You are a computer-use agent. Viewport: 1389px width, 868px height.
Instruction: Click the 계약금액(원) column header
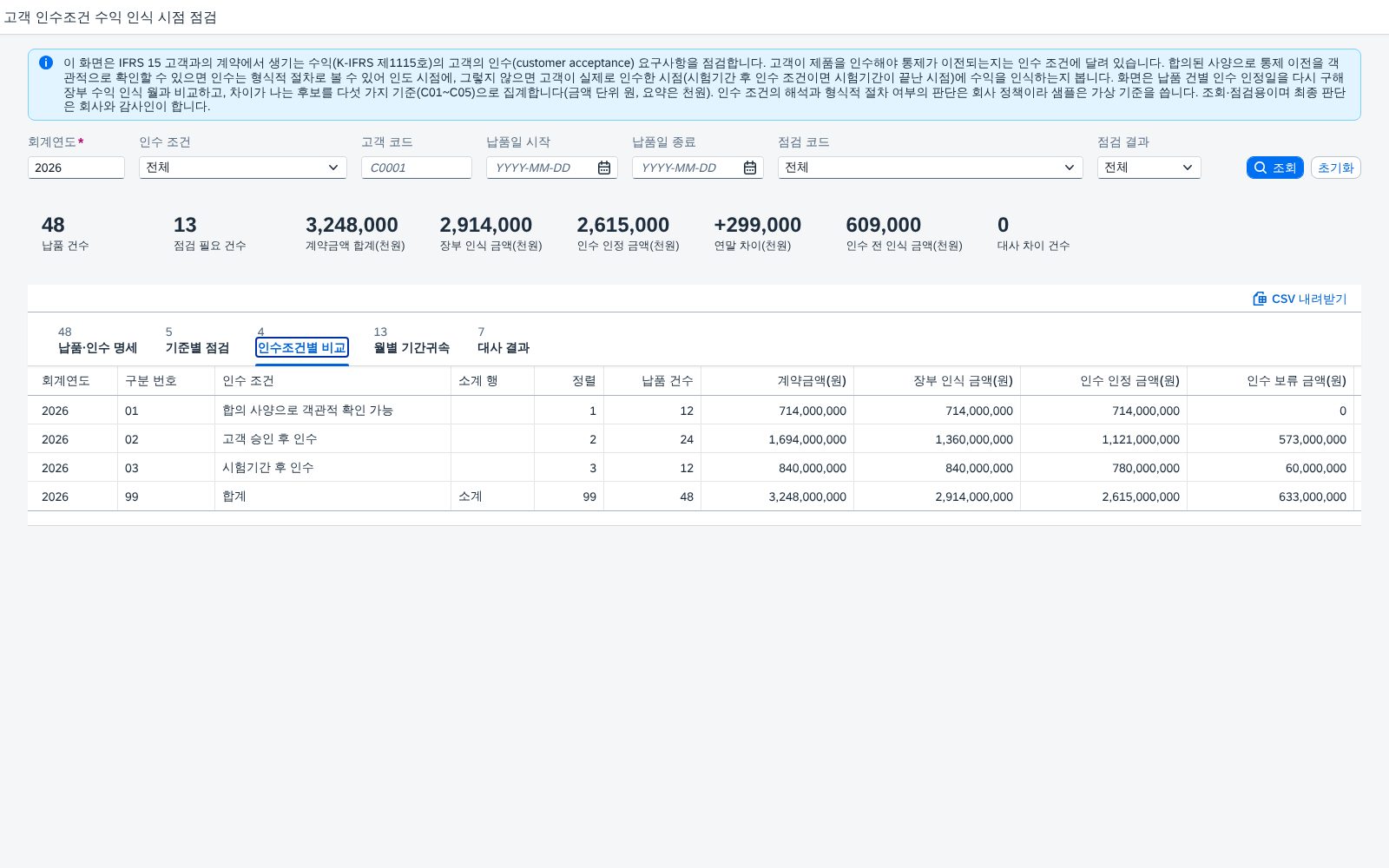778,380
